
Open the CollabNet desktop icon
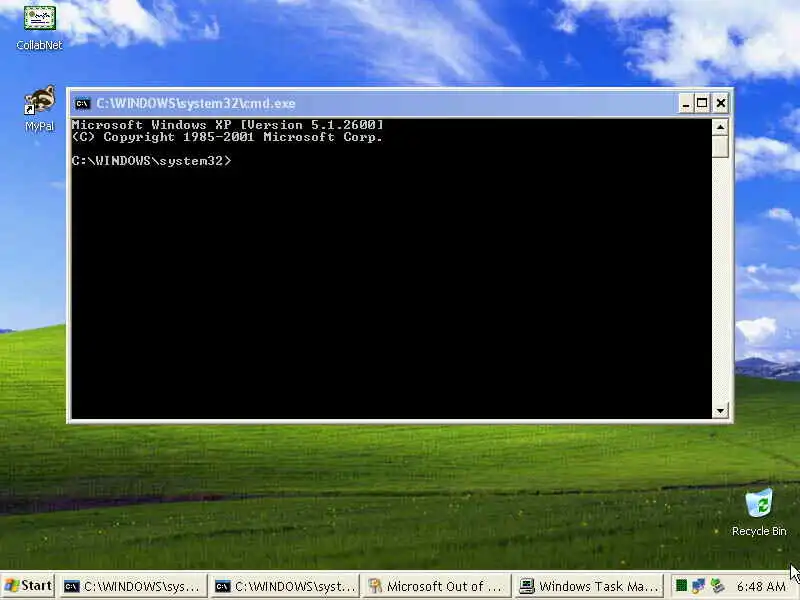39,27
